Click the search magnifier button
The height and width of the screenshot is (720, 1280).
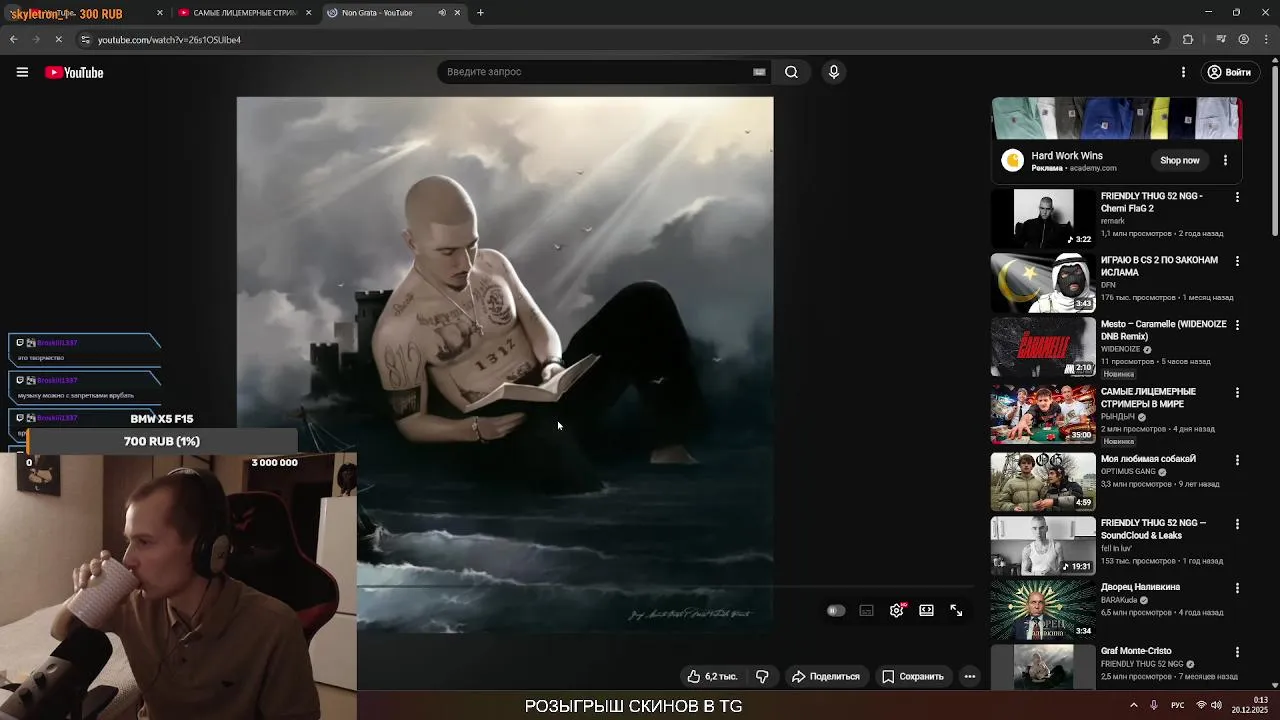[x=791, y=72]
